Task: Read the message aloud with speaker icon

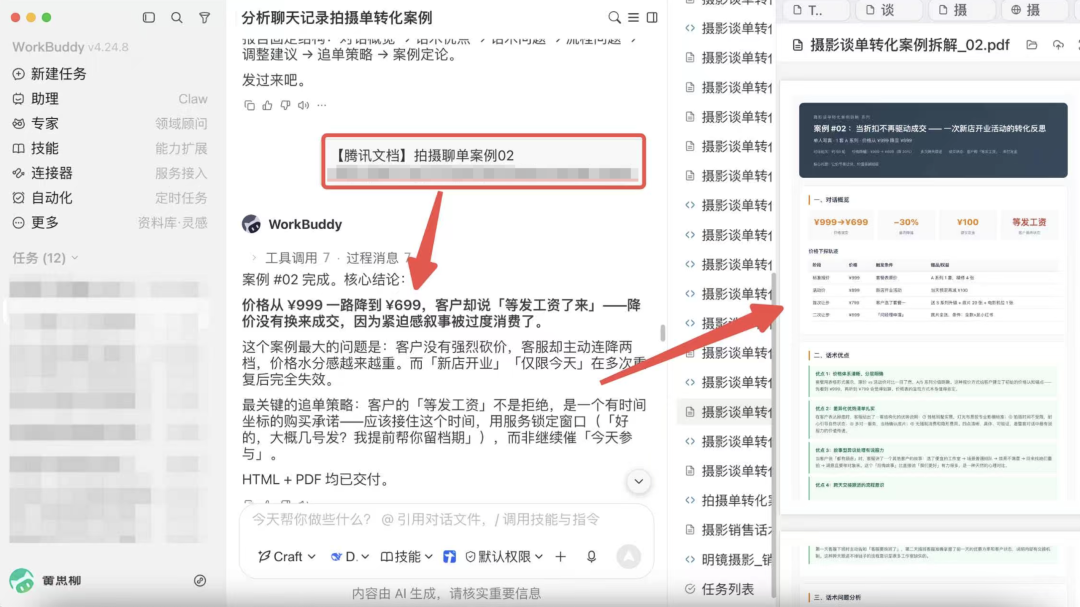Action: [x=303, y=105]
